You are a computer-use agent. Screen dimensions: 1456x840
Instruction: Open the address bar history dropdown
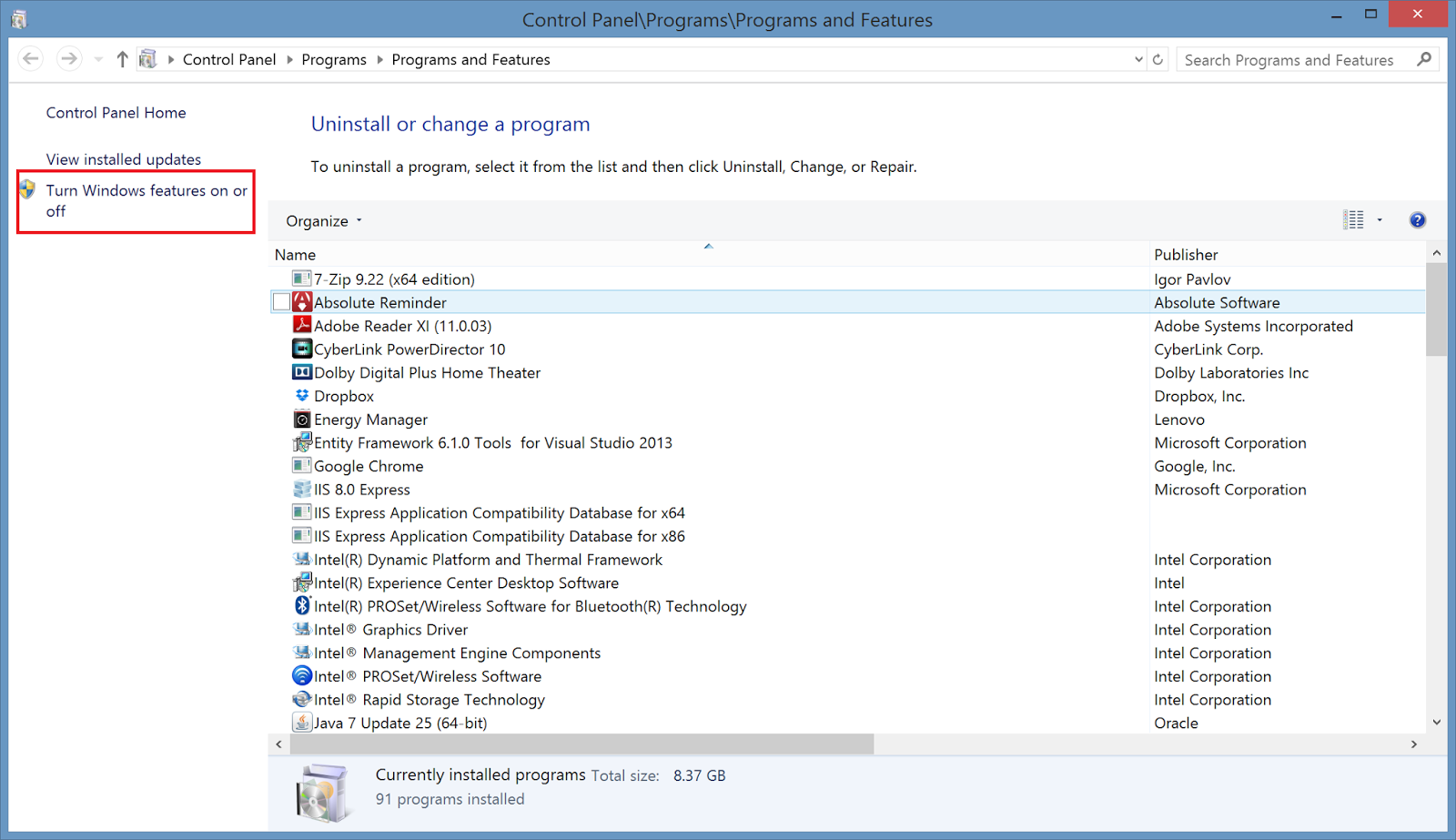point(1138,60)
